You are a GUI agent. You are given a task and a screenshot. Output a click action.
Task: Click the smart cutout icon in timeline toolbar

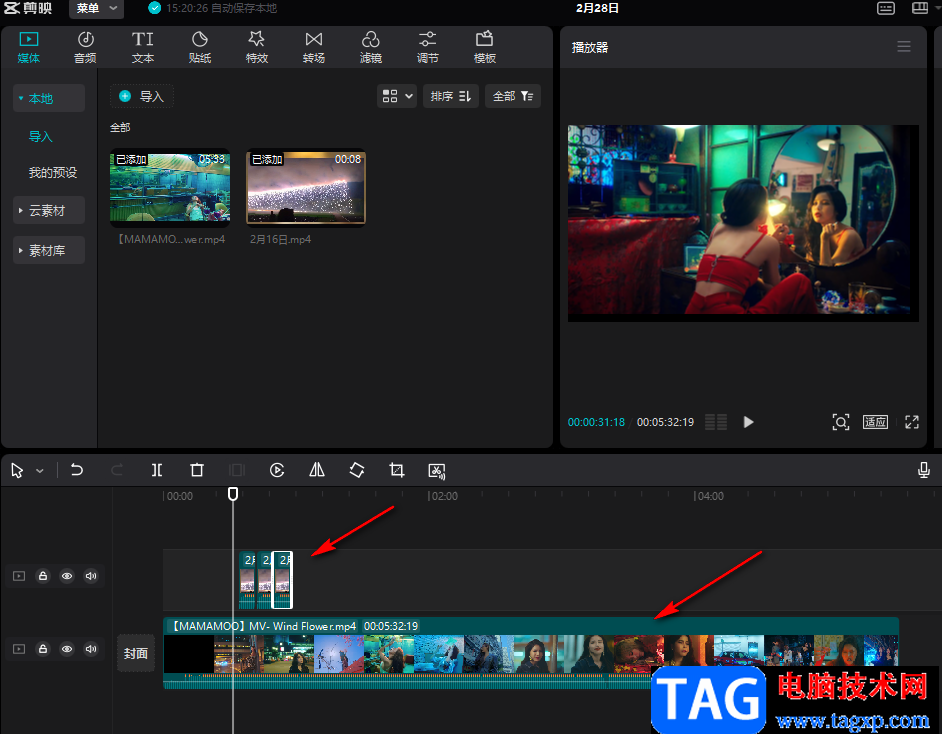[x=437, y=471]
